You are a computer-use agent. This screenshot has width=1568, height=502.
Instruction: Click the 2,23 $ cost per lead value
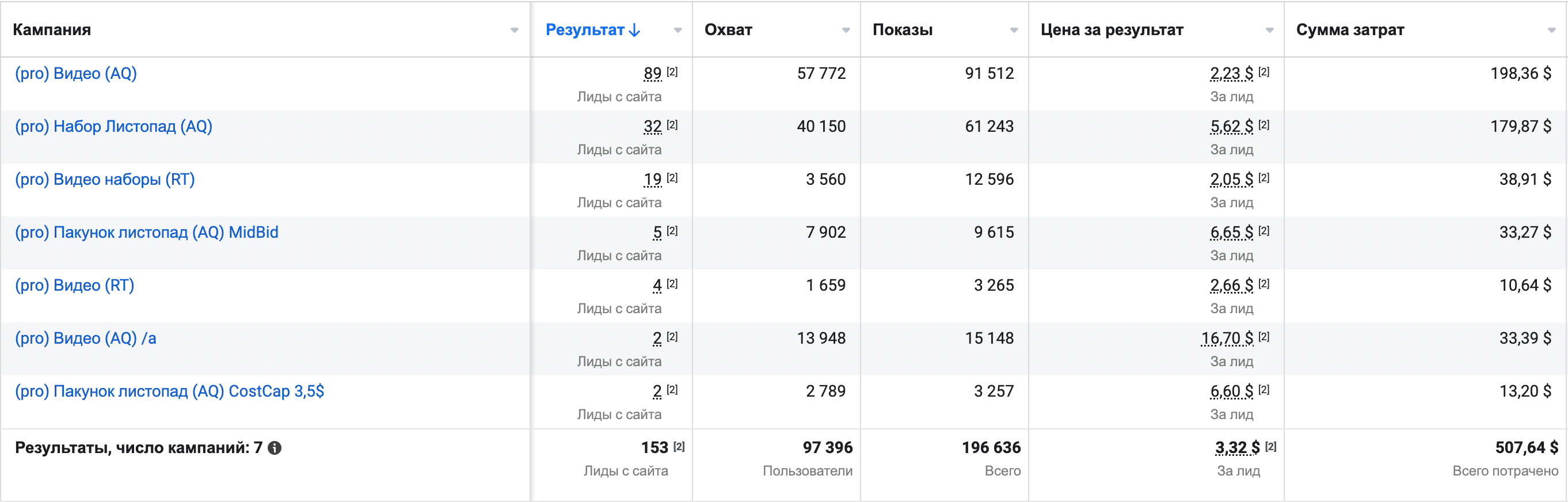pyautogui.click(x=1231, y=74)
